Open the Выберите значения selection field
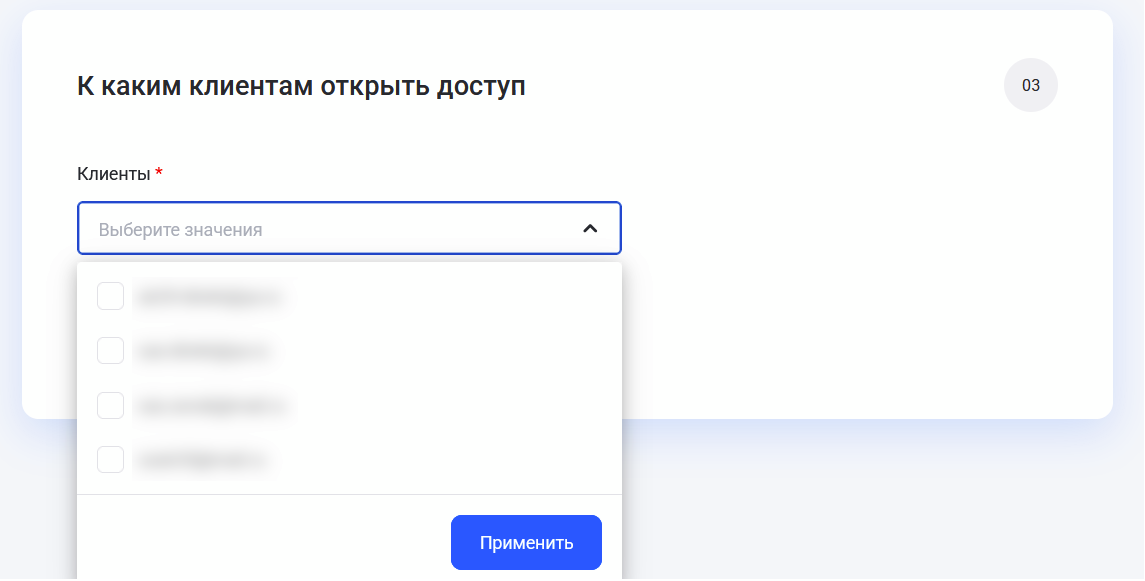This screenshot has width=1145, height=581. pyautogui.click(x=300, y=228)
